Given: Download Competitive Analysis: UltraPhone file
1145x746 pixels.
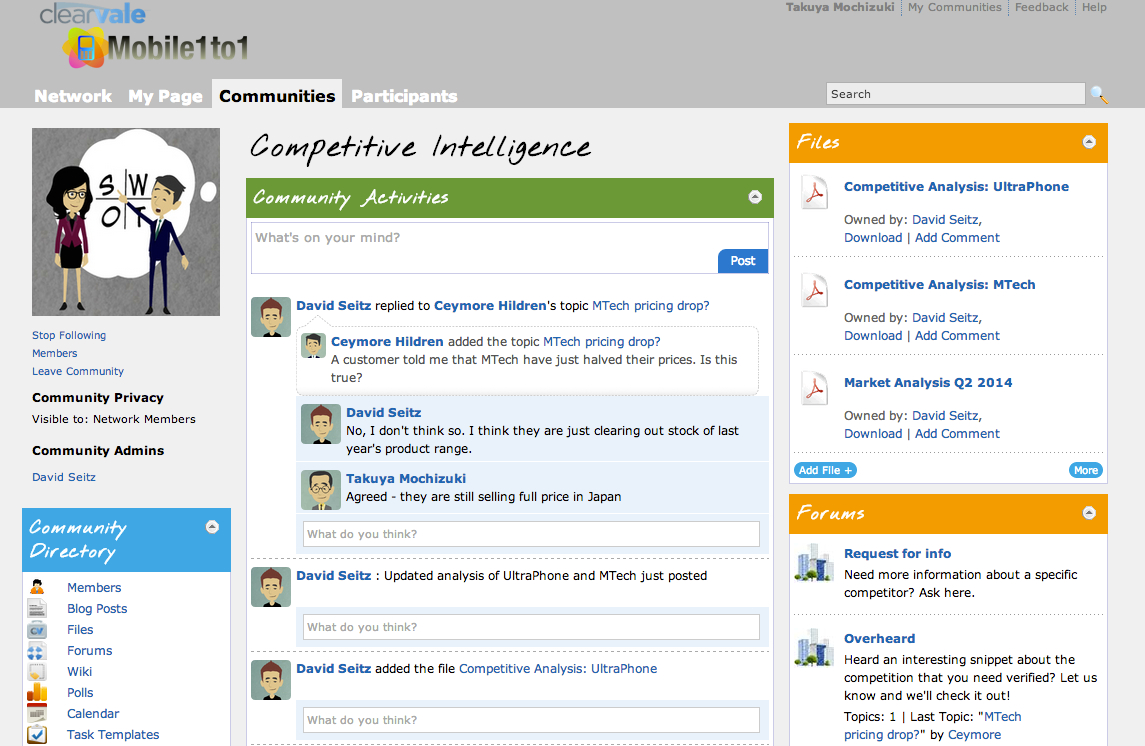Looking at the screenshot, I should coord(873,237).
